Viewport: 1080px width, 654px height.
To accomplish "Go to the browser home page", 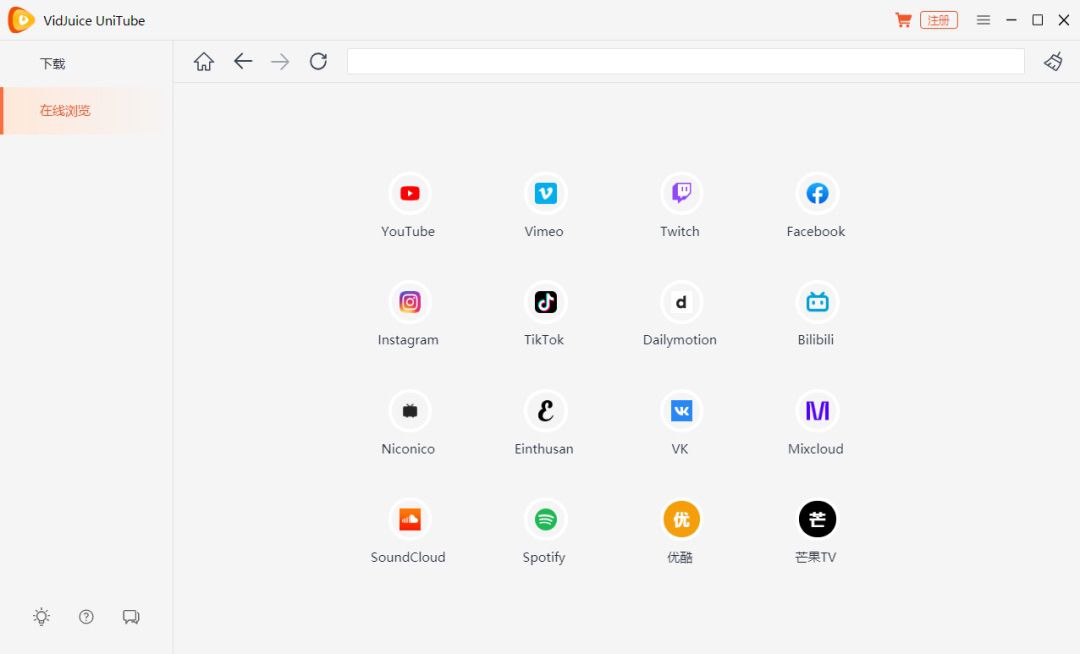I will click(x=204, y=61).
